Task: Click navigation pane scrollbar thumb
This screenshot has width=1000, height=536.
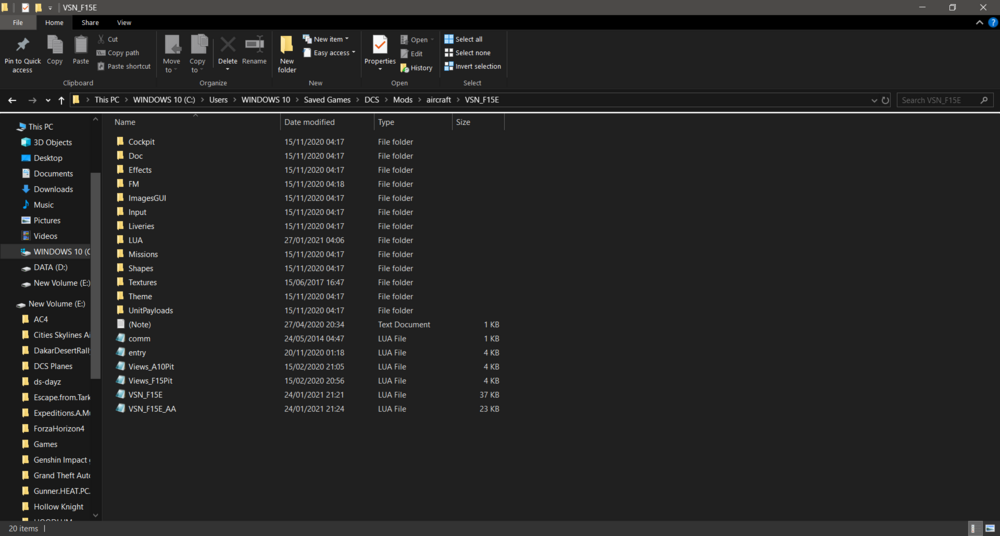Action: [96, 276]
